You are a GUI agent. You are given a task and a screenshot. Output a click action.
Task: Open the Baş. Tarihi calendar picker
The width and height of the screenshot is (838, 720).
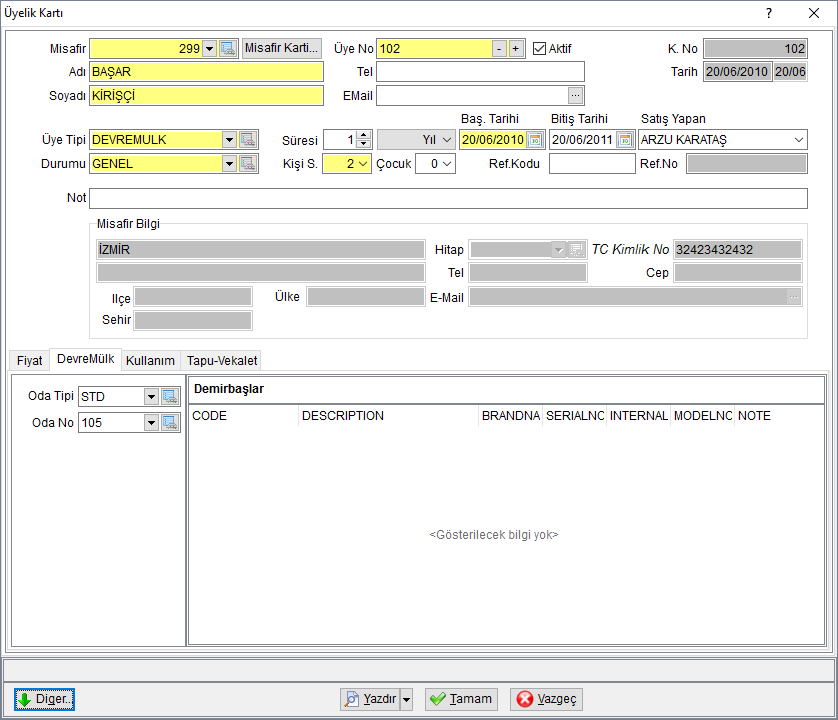point(535,140)
